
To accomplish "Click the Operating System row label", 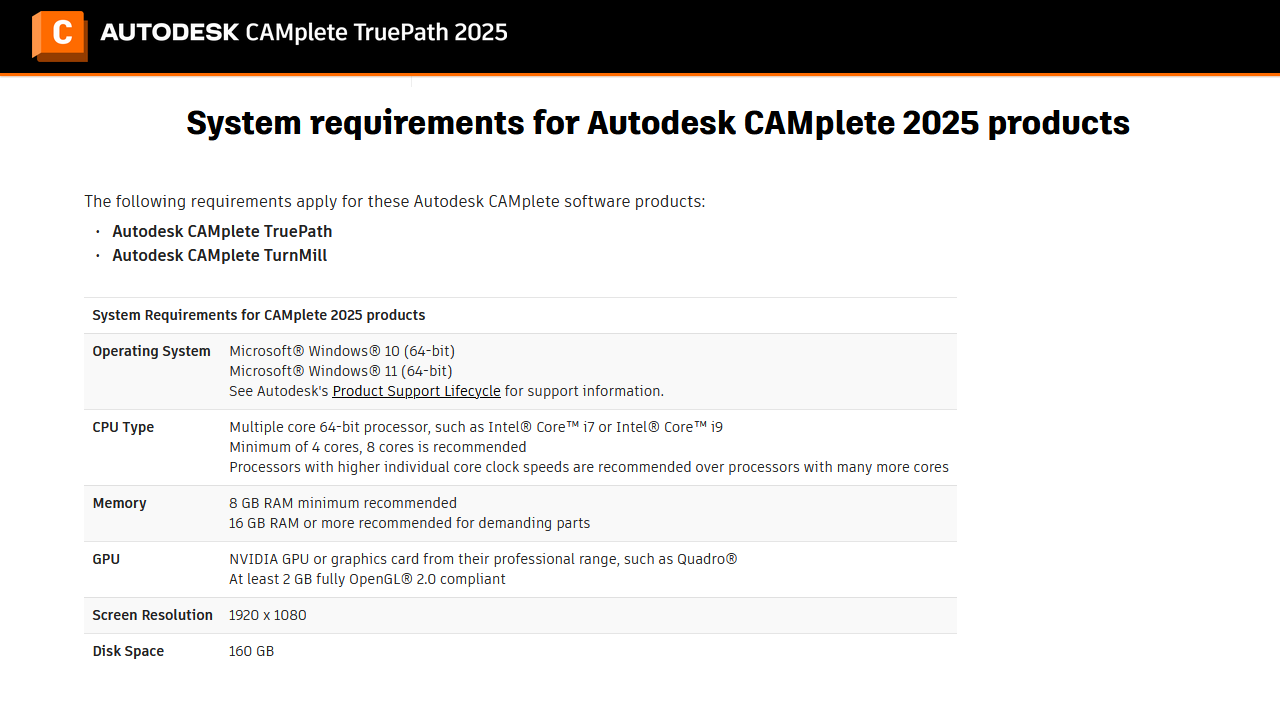I will click(151, 351).
